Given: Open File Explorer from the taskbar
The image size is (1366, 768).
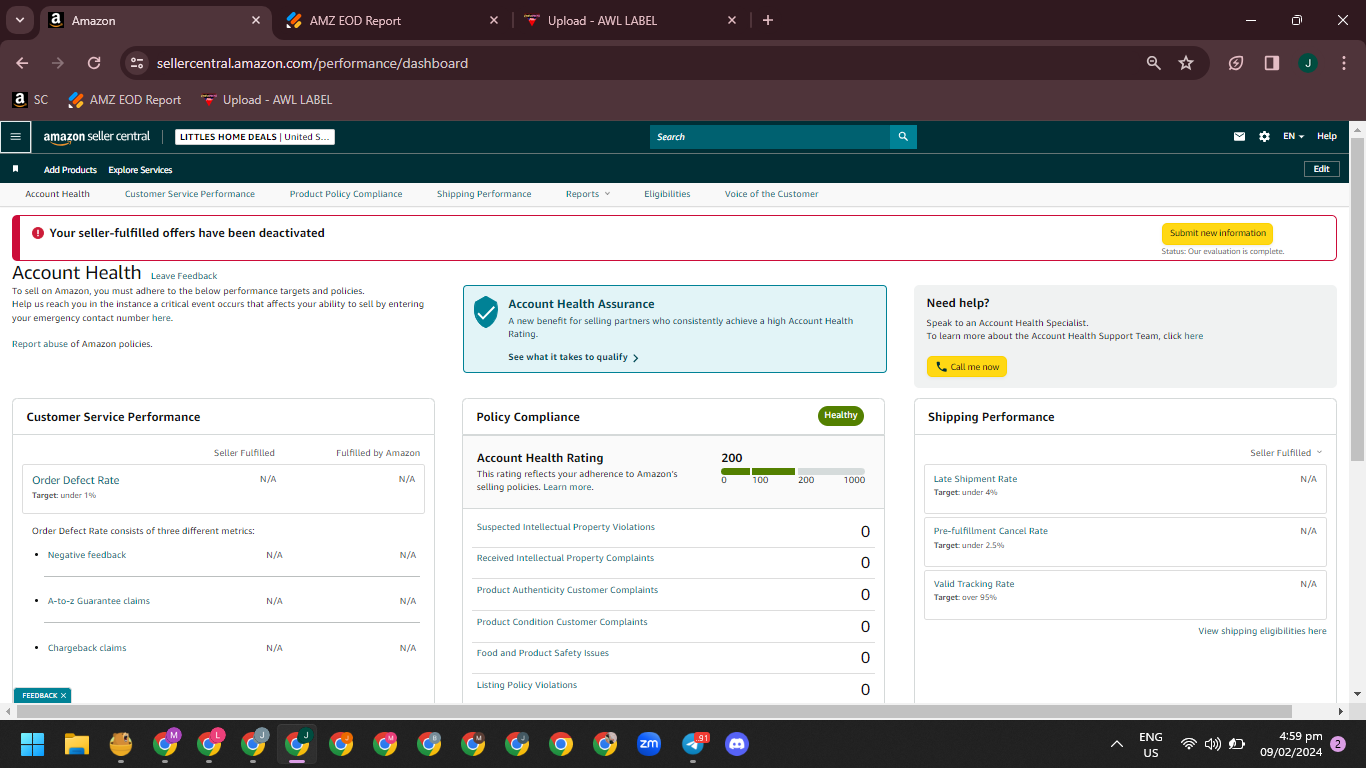Looking at the screenshot, I should point(77,744).
